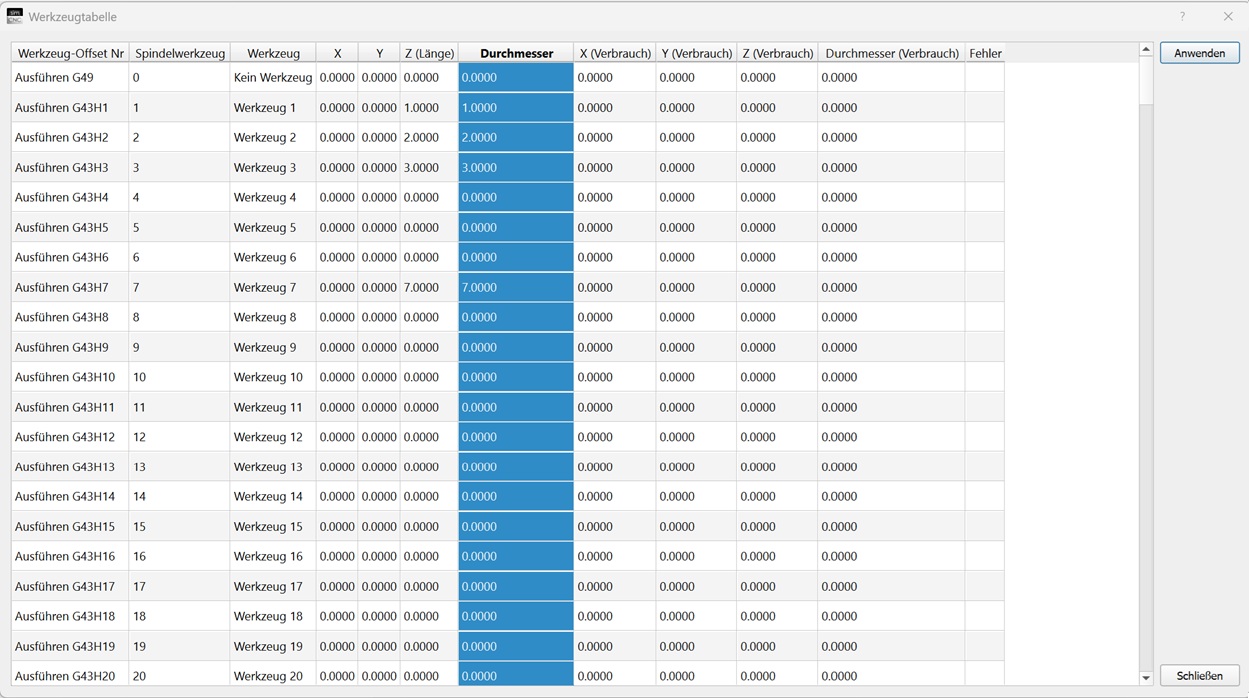Select the Ausführen G43H20 cell
1249x698 pixels.
(x=70, y=676)
